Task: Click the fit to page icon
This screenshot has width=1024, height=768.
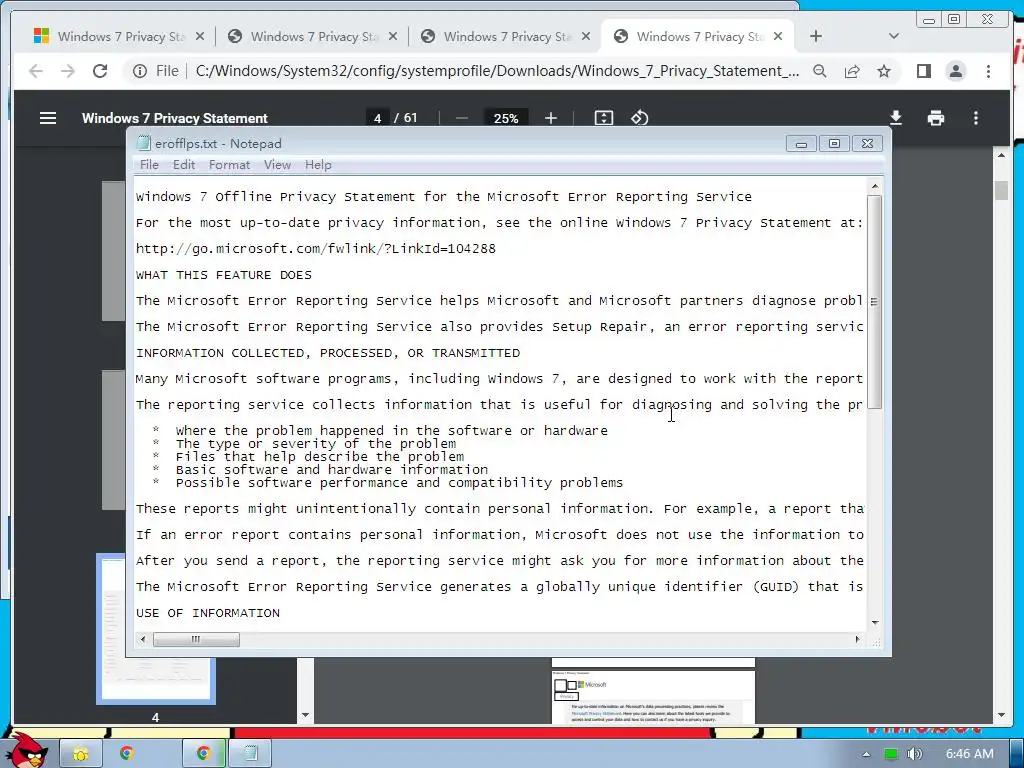Action: (603, 118)
